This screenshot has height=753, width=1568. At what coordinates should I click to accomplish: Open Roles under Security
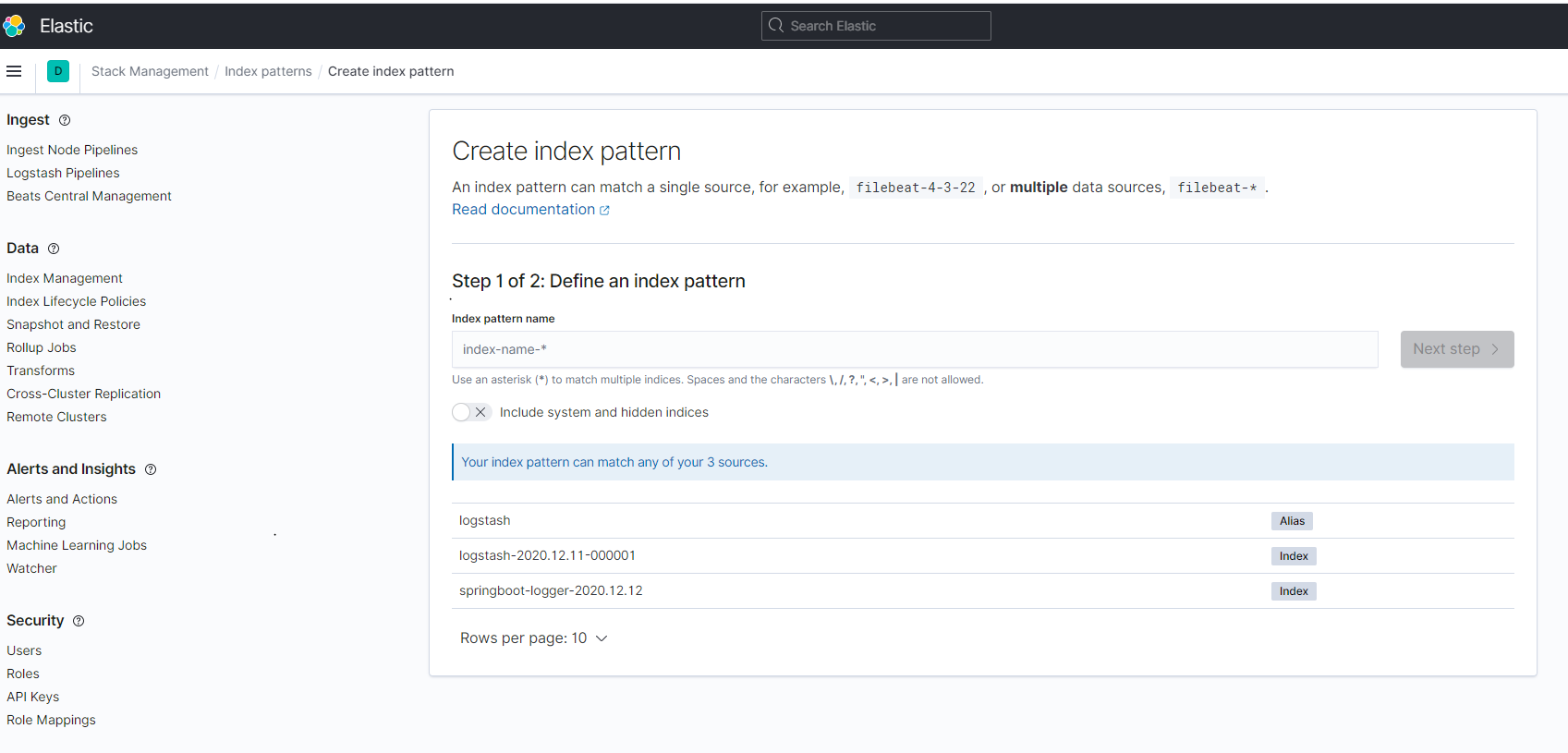click(23, 674)
